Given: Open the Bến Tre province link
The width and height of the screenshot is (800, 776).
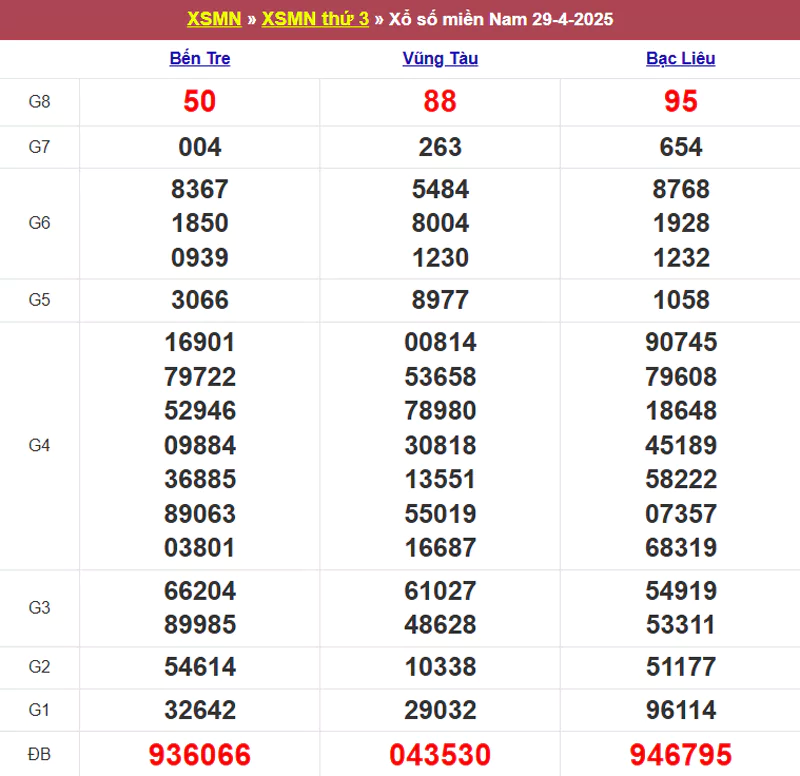Looking at the screenshot, I should (x=200, y=58).
